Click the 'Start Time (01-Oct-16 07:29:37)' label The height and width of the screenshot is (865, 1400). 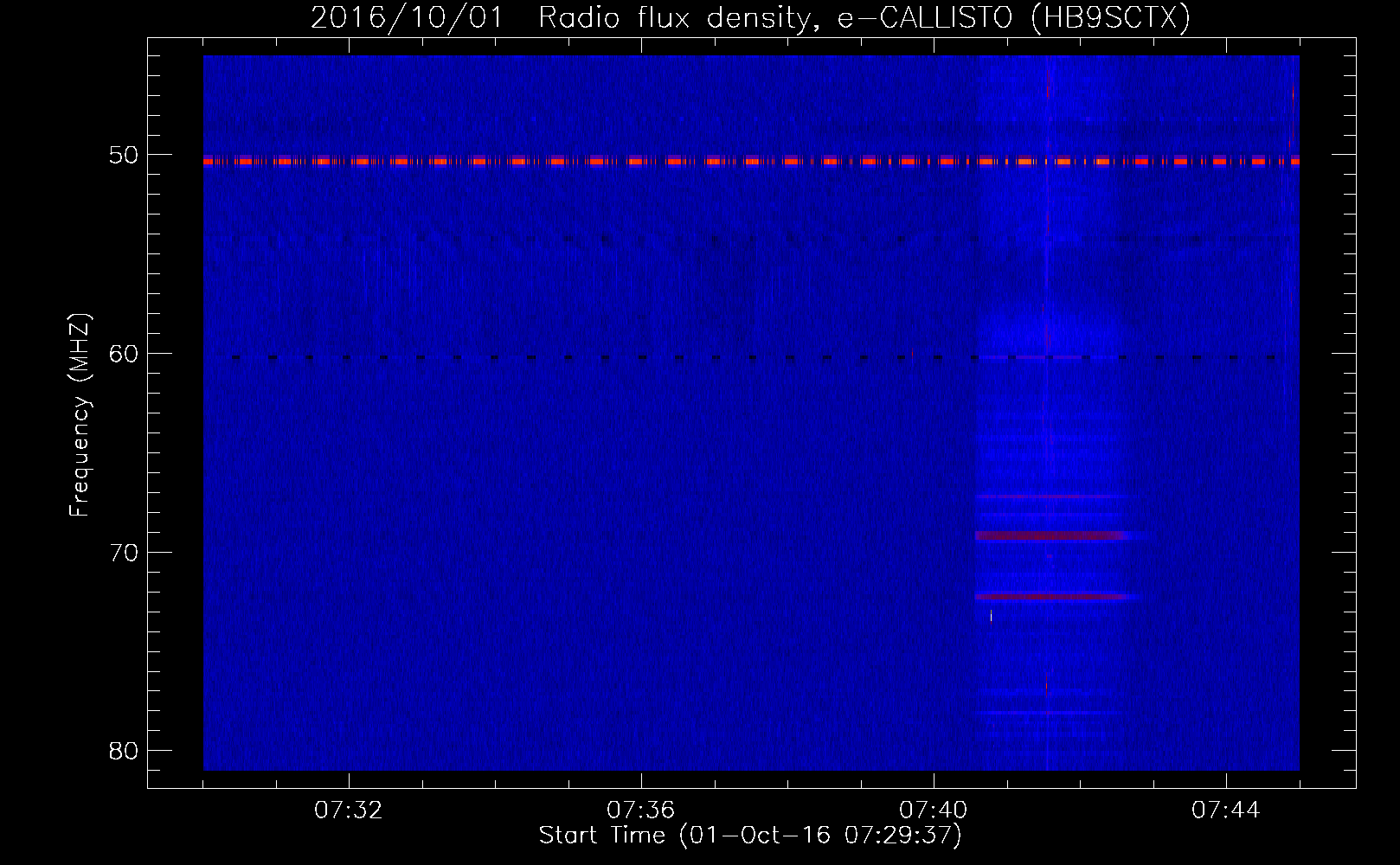tap(750, 836)
